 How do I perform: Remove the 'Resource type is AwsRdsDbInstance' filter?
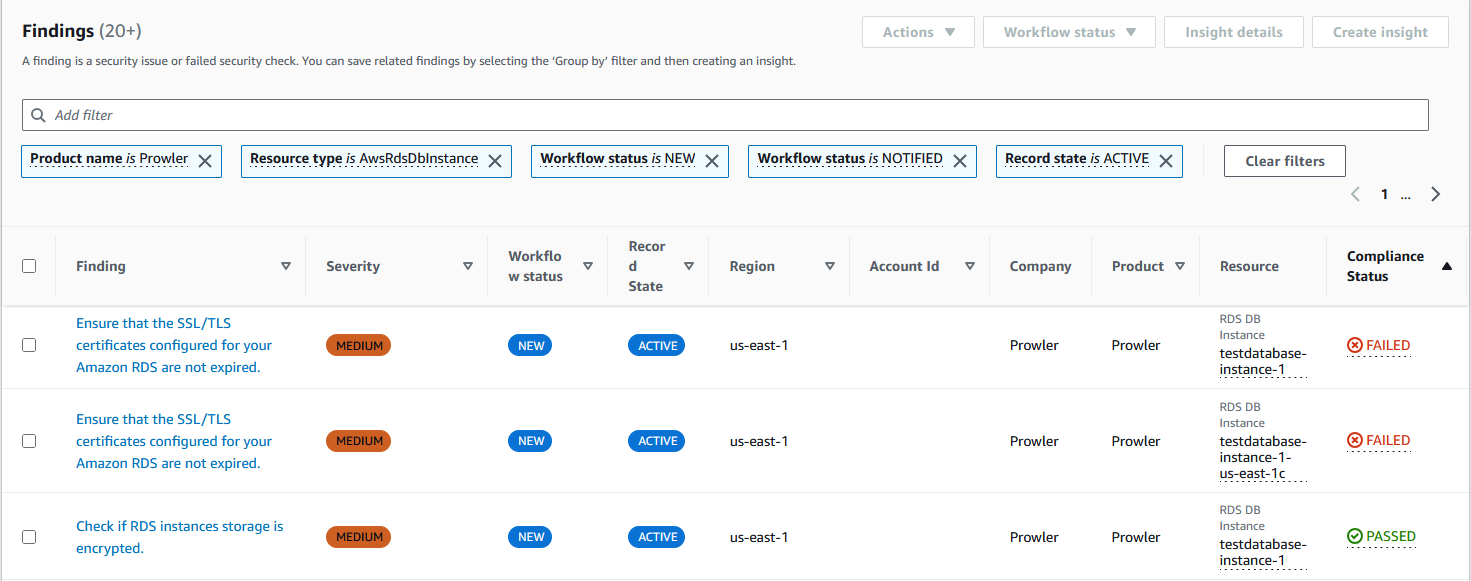point(495,160)
